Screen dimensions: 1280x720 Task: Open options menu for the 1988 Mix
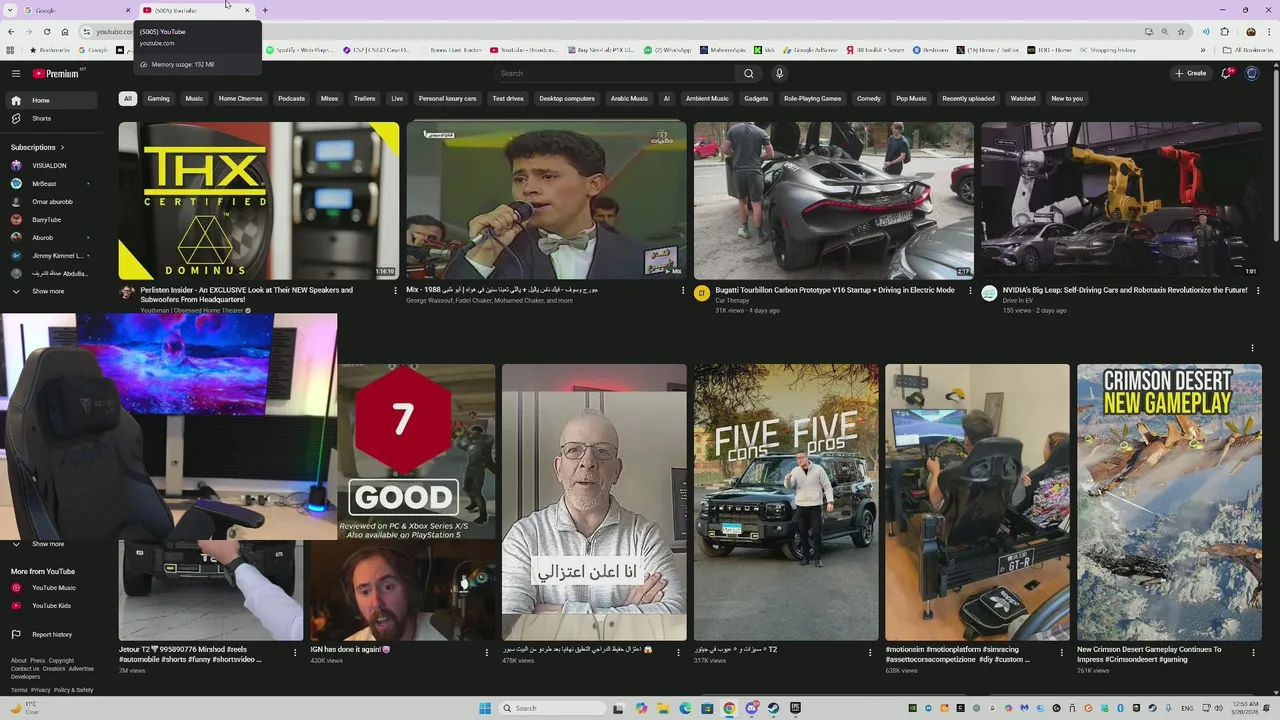(x=683, y=291)
